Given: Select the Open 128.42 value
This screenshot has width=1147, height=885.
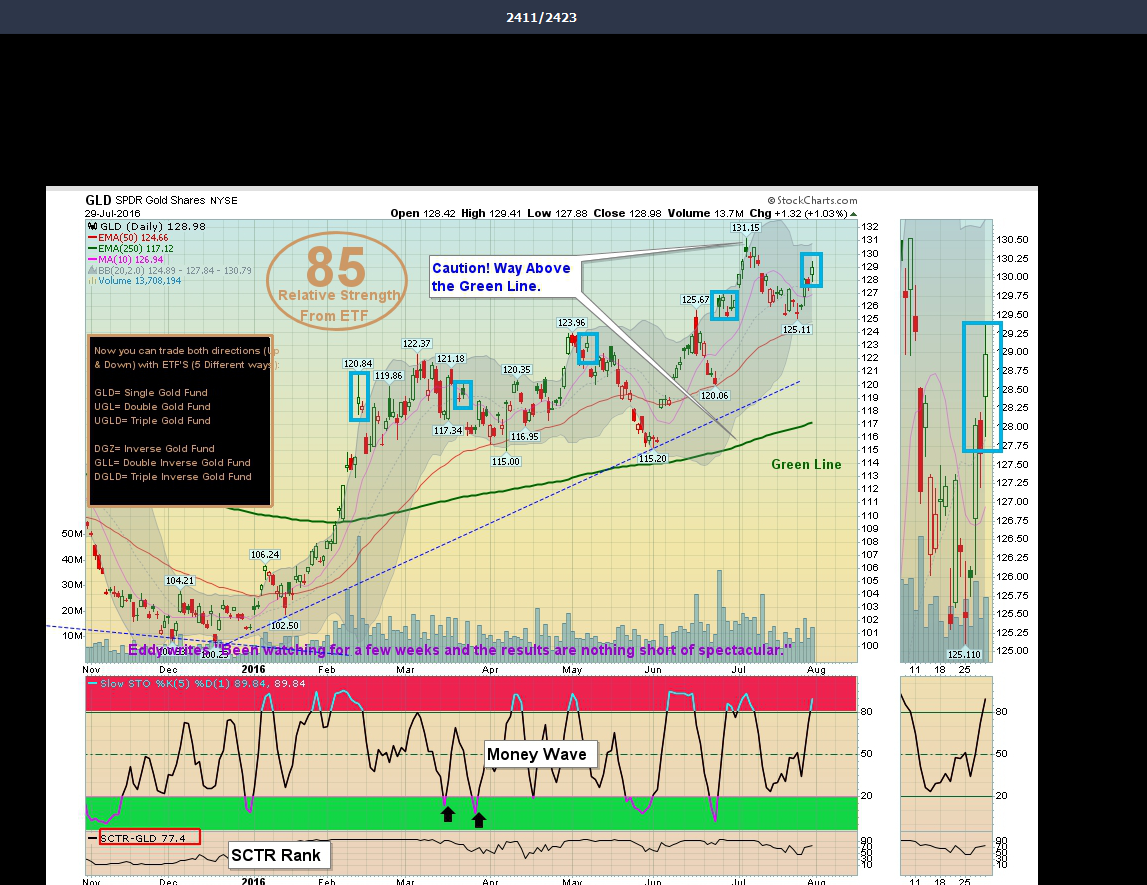Looking at the screenshot, I should pos(423,214).
